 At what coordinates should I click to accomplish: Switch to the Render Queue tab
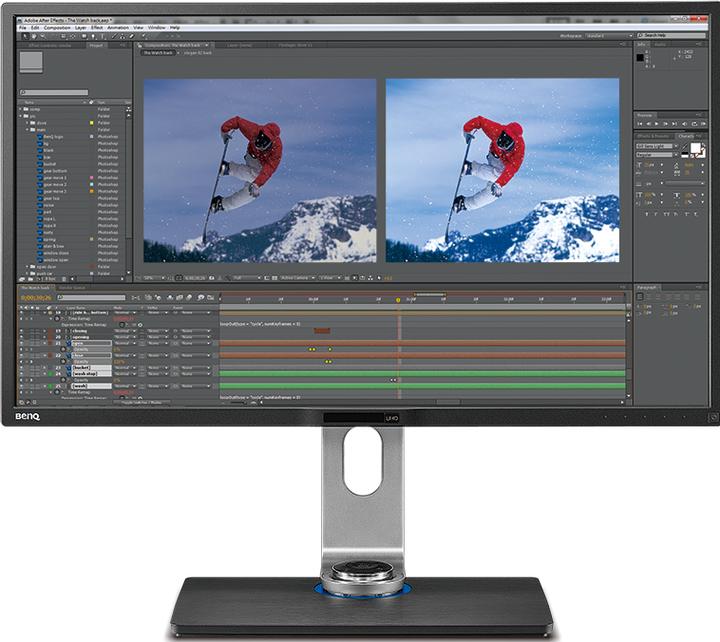click(x=72, y=288)
